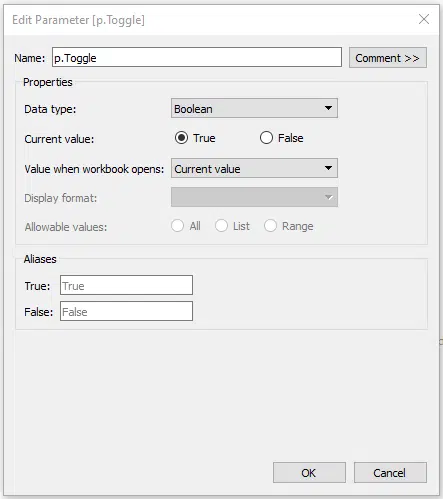443x499 pixels.
Task: Click the disabled Display format dropdown
Action: pyautogui.click(x=254, y=197)
